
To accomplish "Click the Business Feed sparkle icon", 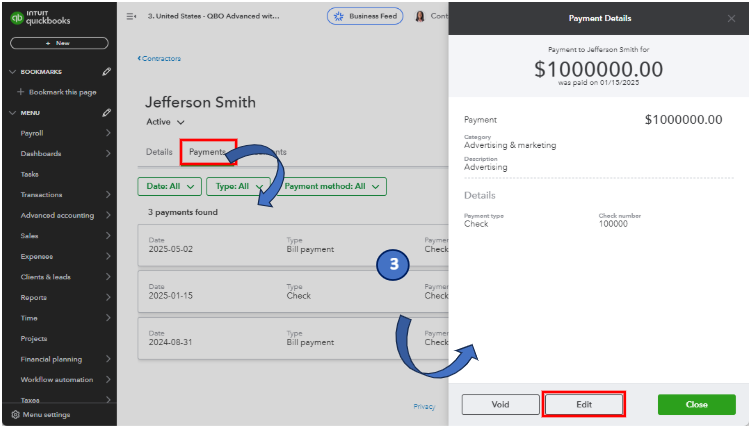I will 339,16.
